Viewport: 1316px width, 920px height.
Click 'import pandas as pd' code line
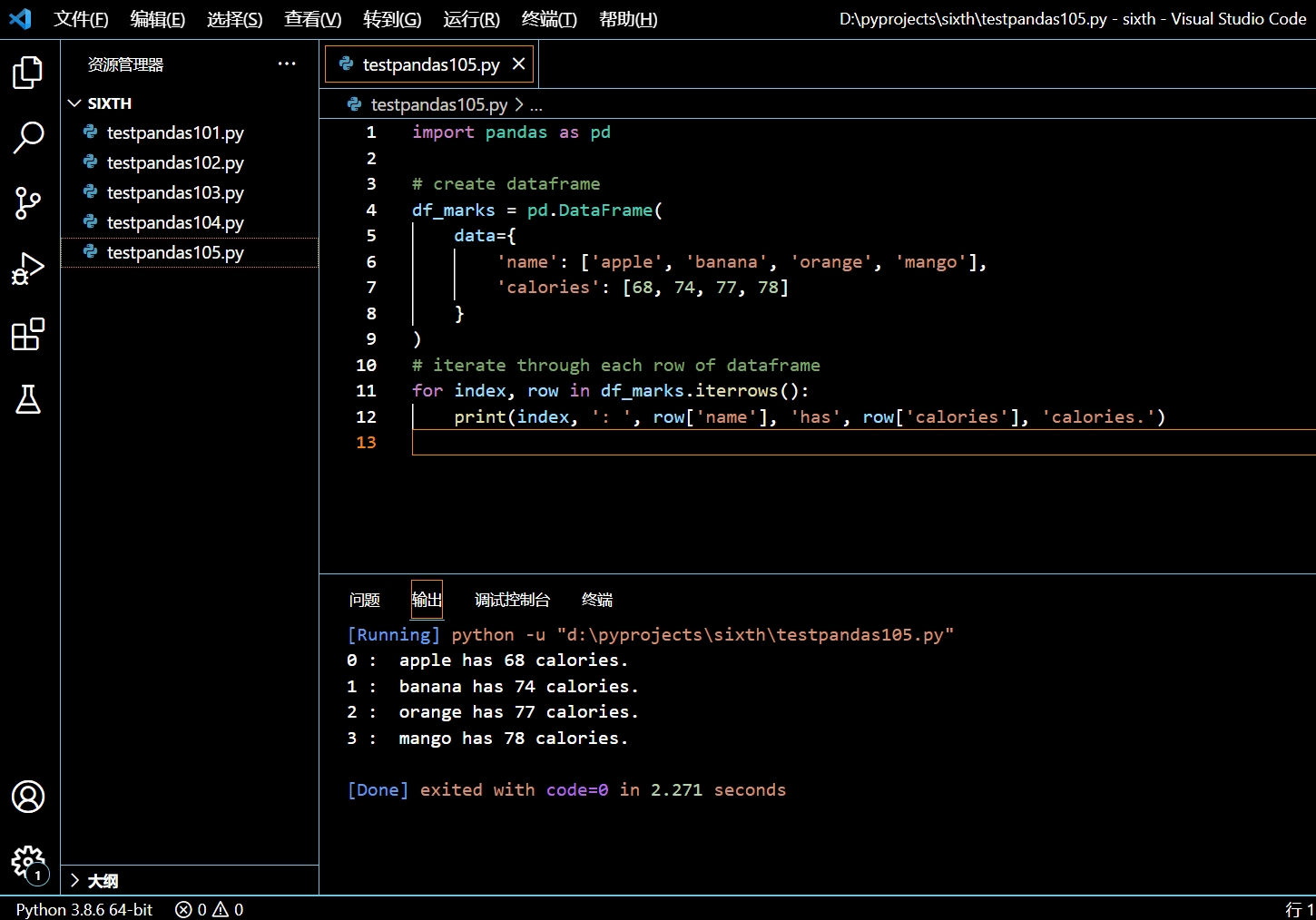(511, 132)
